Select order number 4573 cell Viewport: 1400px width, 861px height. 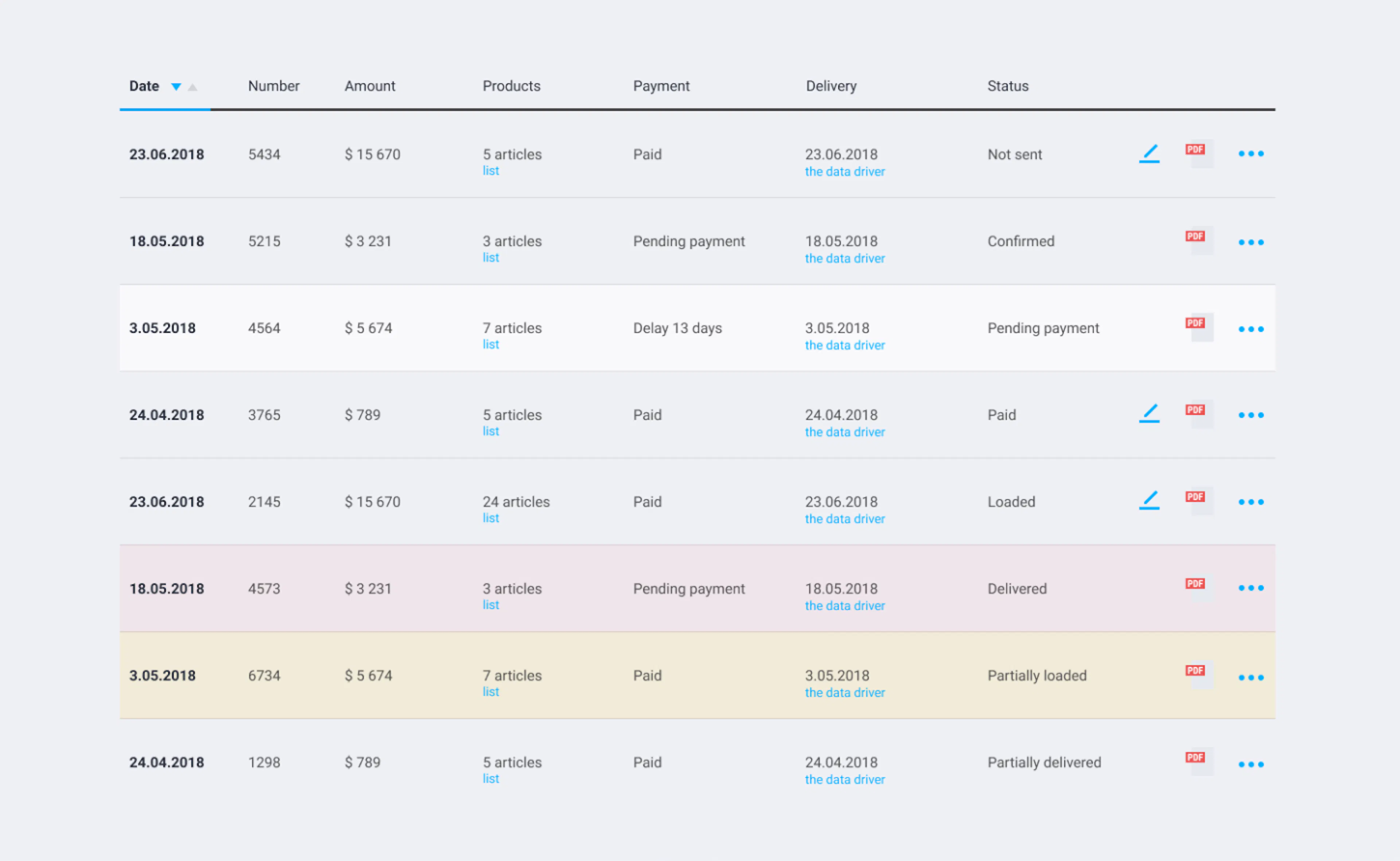tap(264, 589)
